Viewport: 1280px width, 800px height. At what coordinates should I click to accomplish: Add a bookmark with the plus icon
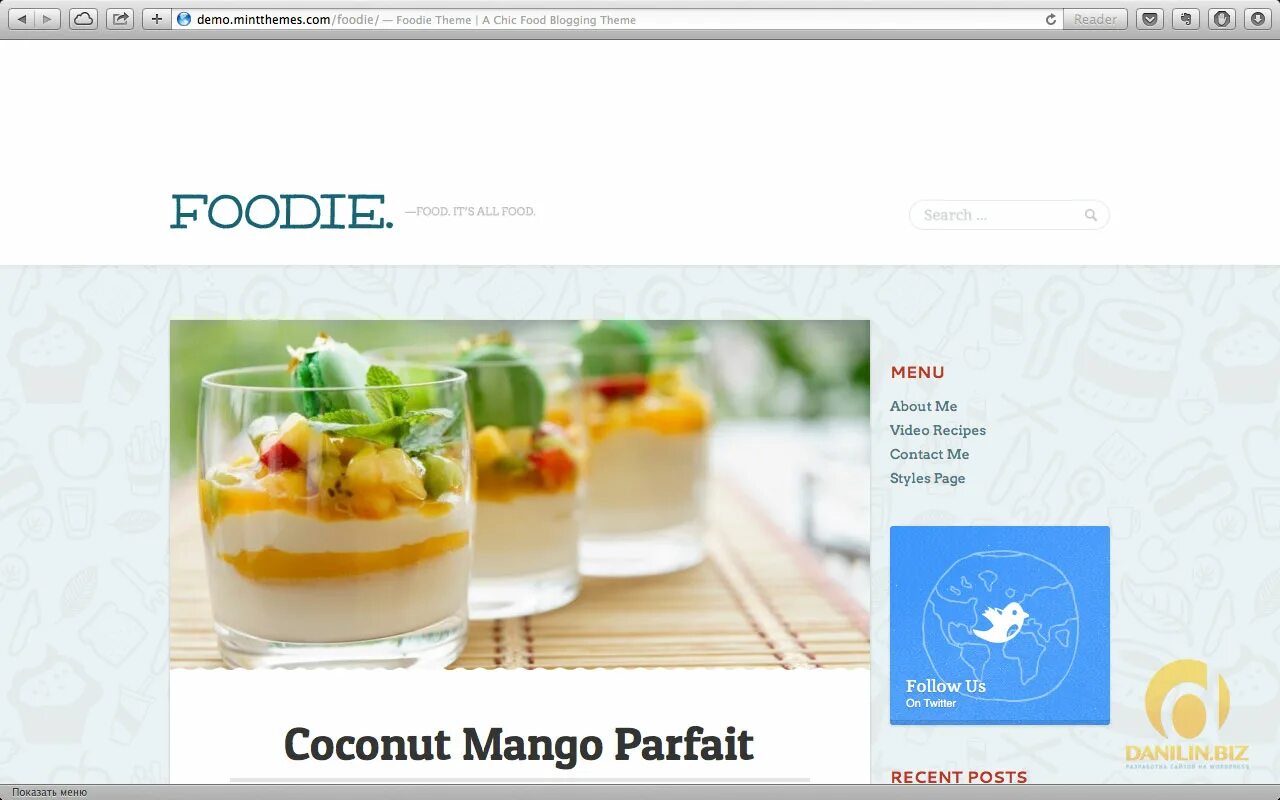tap(156, 19)
